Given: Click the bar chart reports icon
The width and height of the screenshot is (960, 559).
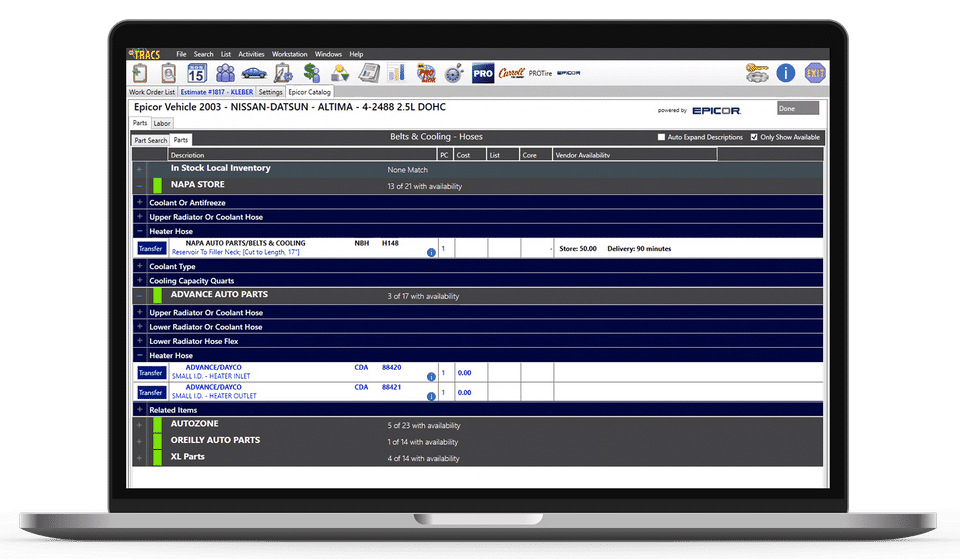Looking at the screenshot, I should [397, 73].
